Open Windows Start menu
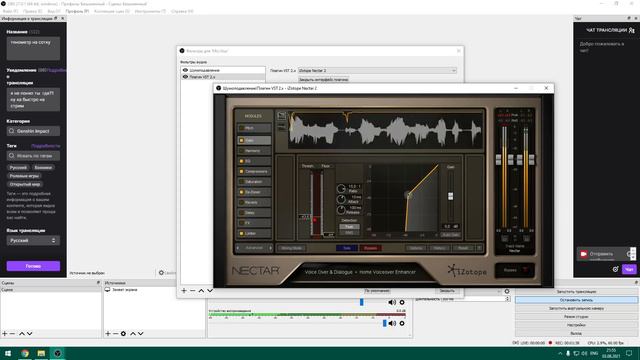The image size is (640, 360). (x=8, y=353)
